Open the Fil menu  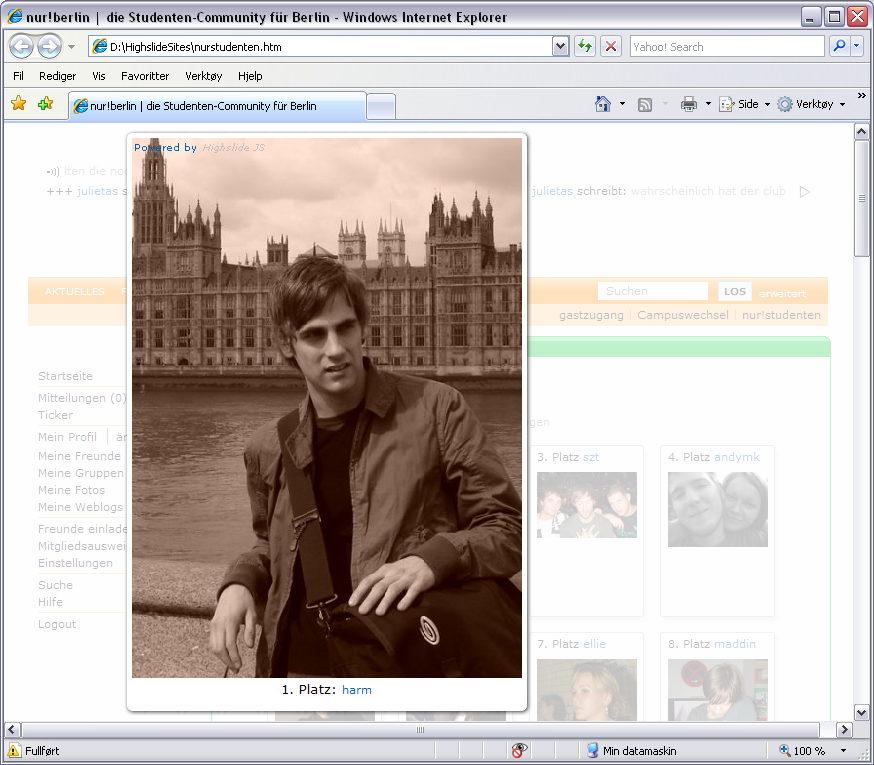[x=18, y=76]
